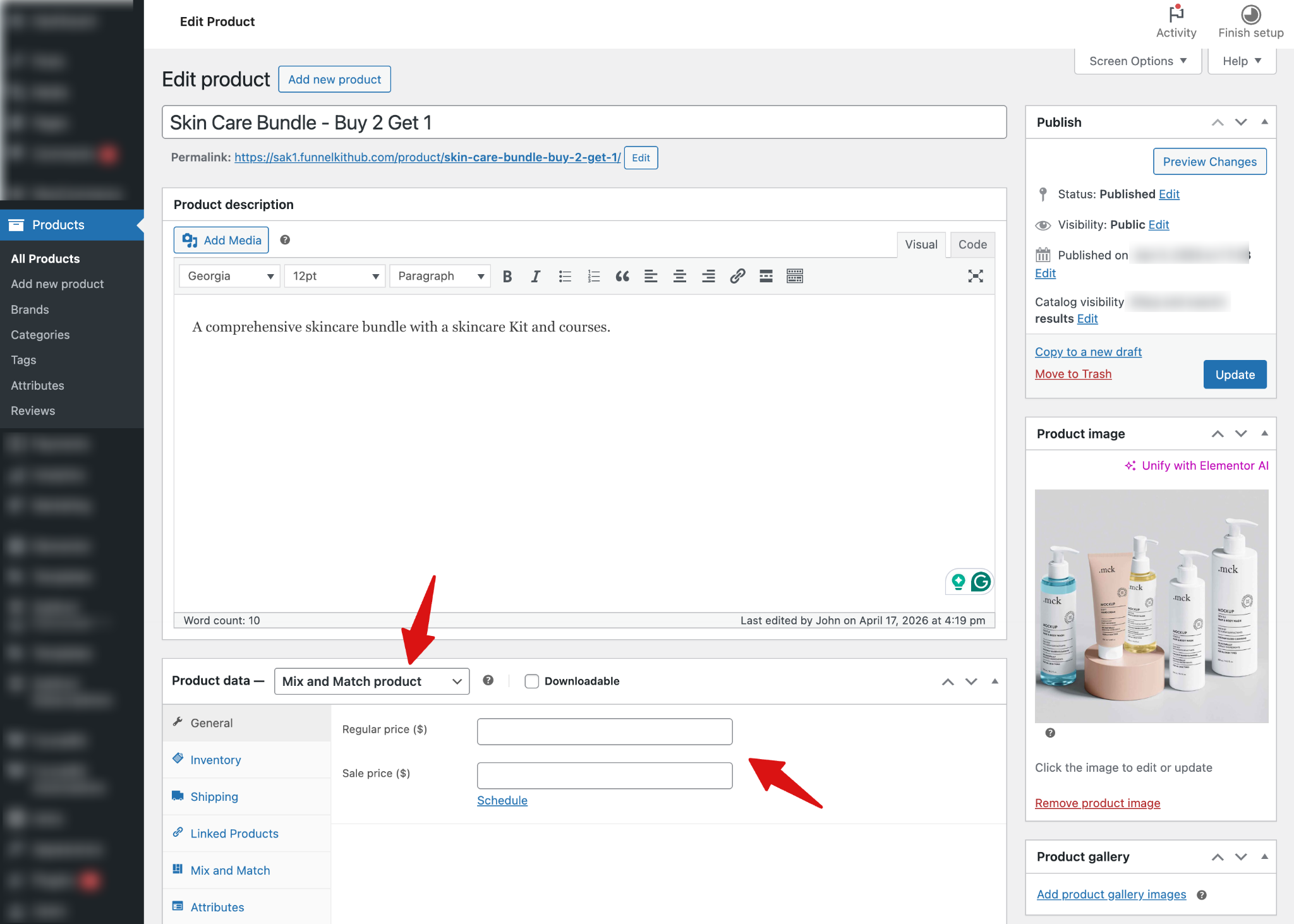
Task: Open the Activity panel
Action: click(x=1175, y=19)
